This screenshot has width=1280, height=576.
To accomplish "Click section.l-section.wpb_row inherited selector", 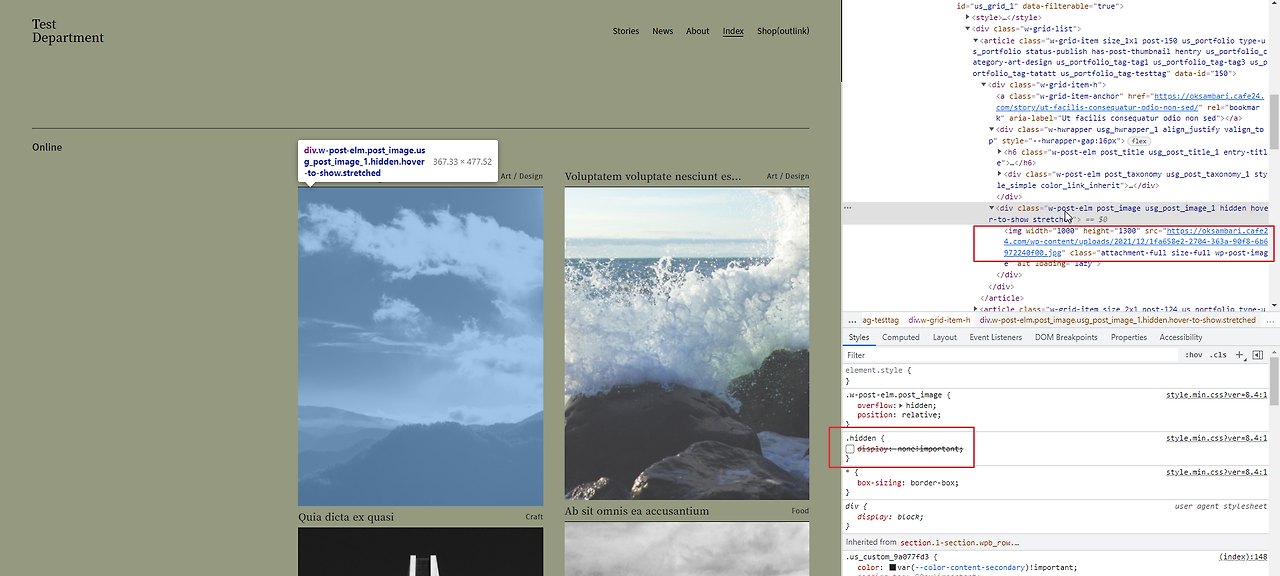I will coord(959,542).
